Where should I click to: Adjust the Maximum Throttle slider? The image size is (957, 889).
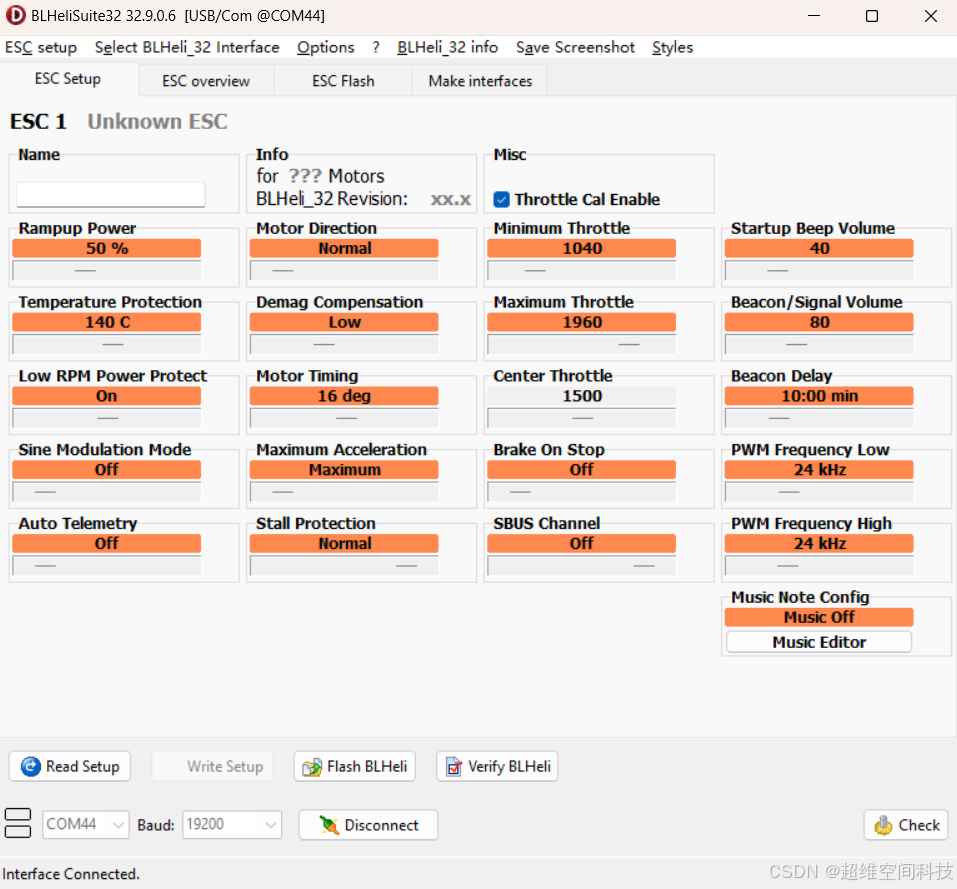(581, 344)
